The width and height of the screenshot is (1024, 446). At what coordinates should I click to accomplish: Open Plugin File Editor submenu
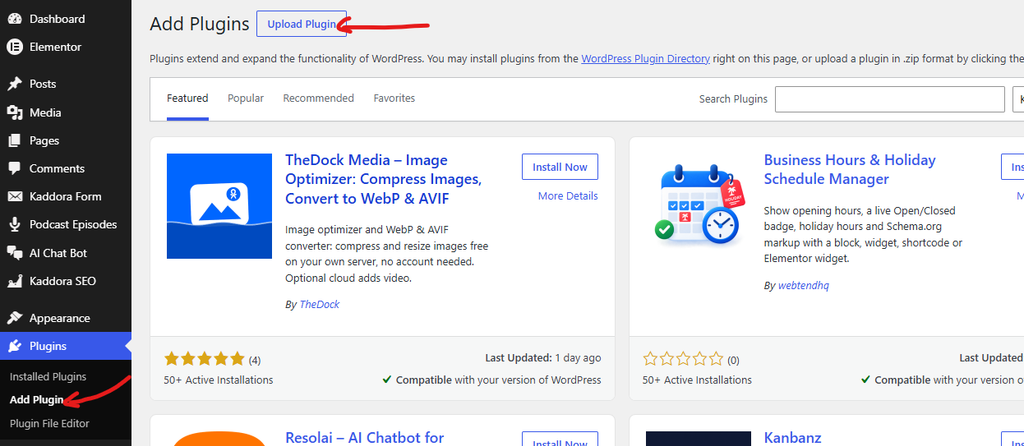tap(50, 423)
